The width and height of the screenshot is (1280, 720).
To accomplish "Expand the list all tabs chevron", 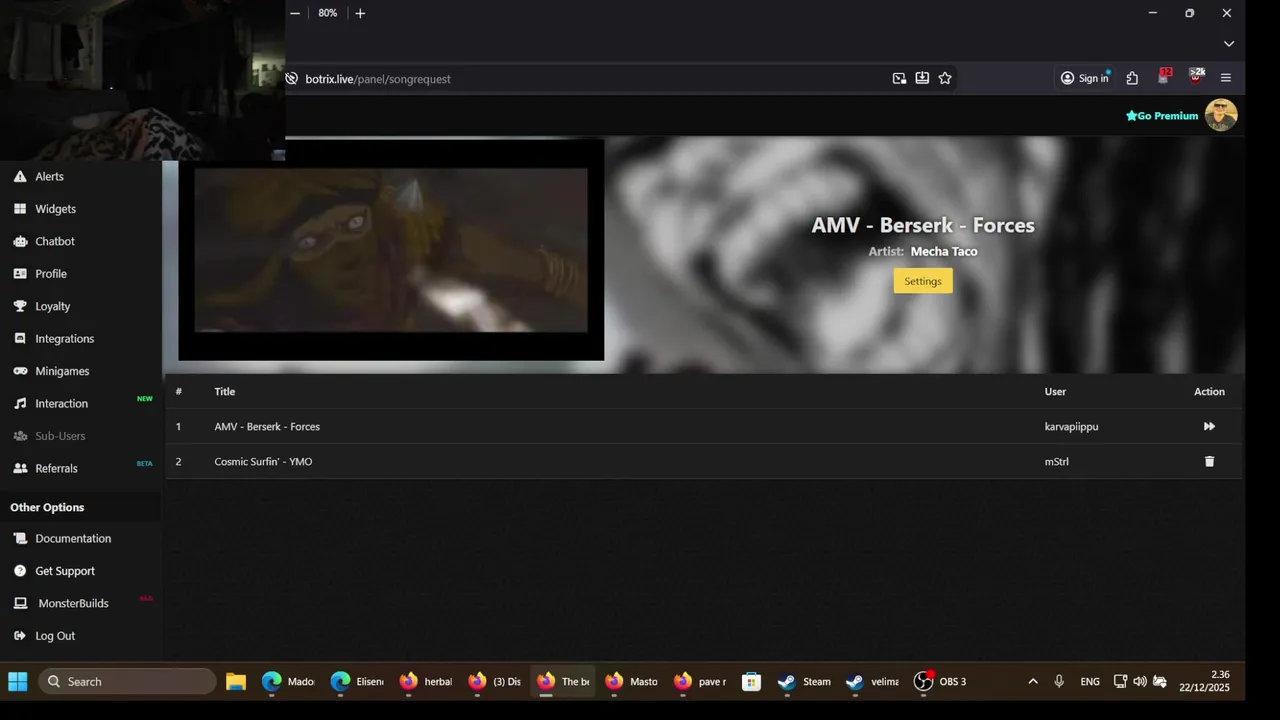I will pyautogui.click(x=1229, y=44).
